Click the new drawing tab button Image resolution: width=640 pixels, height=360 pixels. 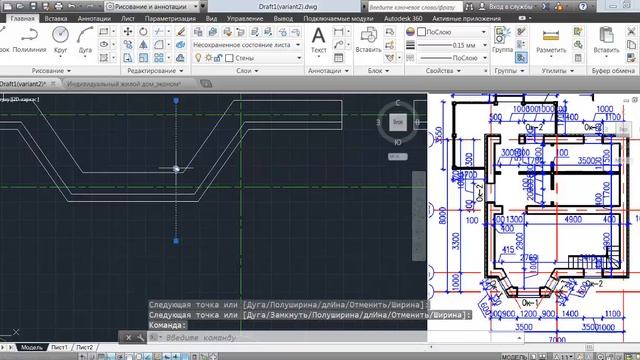(x=206, y=84)
